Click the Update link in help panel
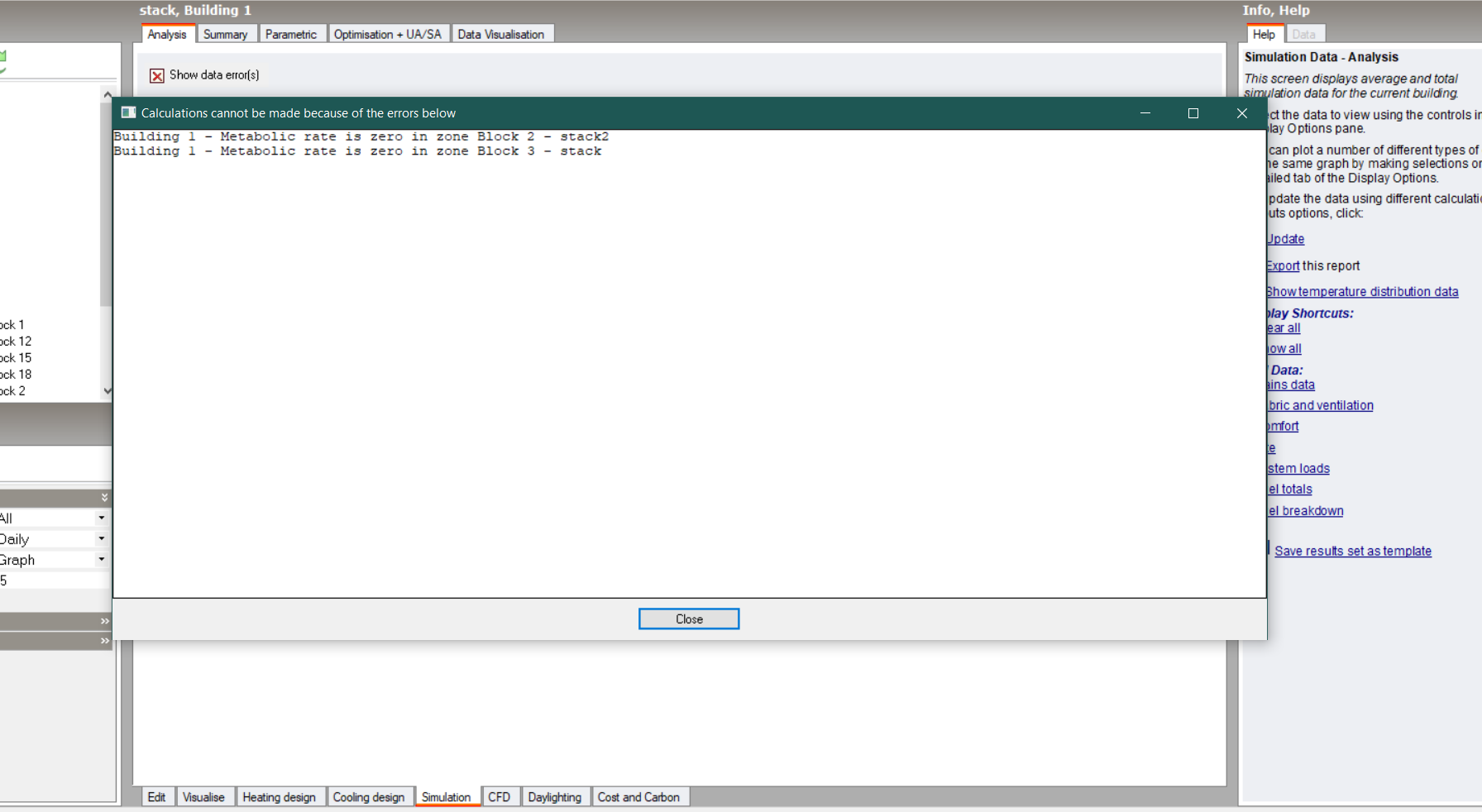This screenshot has width=1482, height=812. 1285,239
